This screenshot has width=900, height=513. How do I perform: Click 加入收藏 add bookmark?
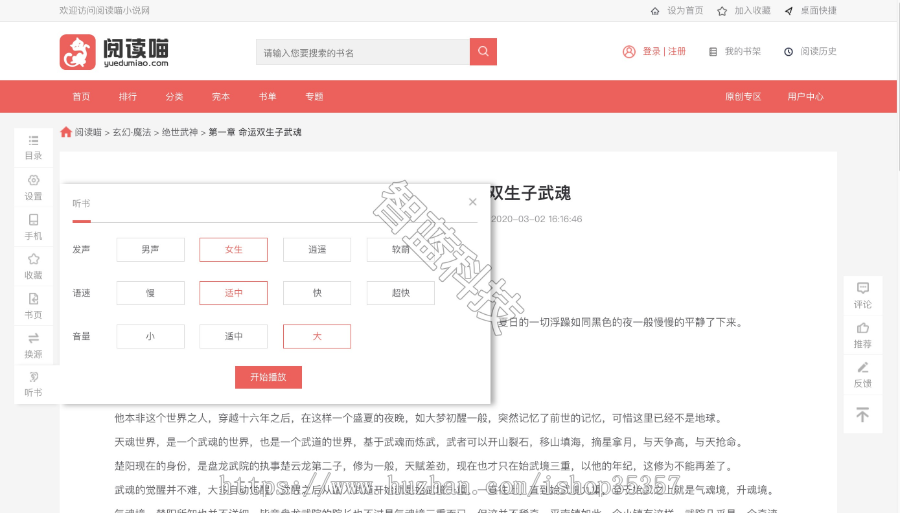point(744,10)
